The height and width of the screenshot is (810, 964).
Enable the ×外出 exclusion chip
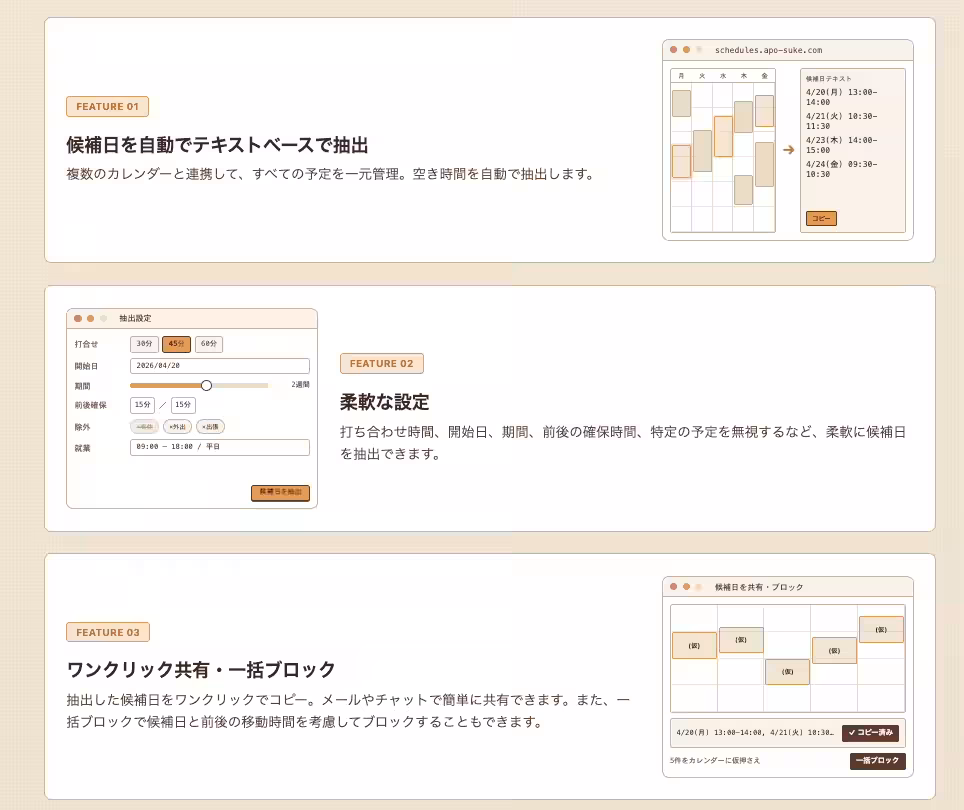[x=179, y=426]
